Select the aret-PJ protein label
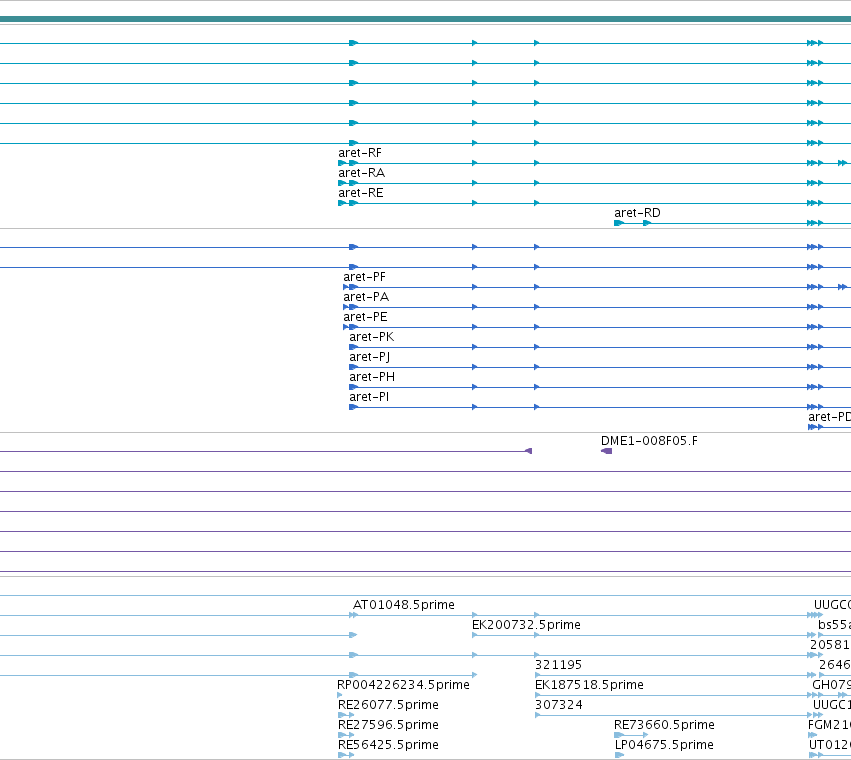851x760 pixels. tap(370, 357)
